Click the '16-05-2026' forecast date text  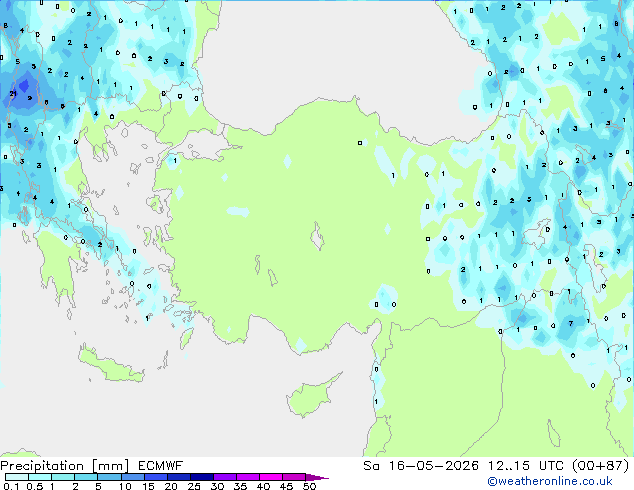click(x=434, y=466)
